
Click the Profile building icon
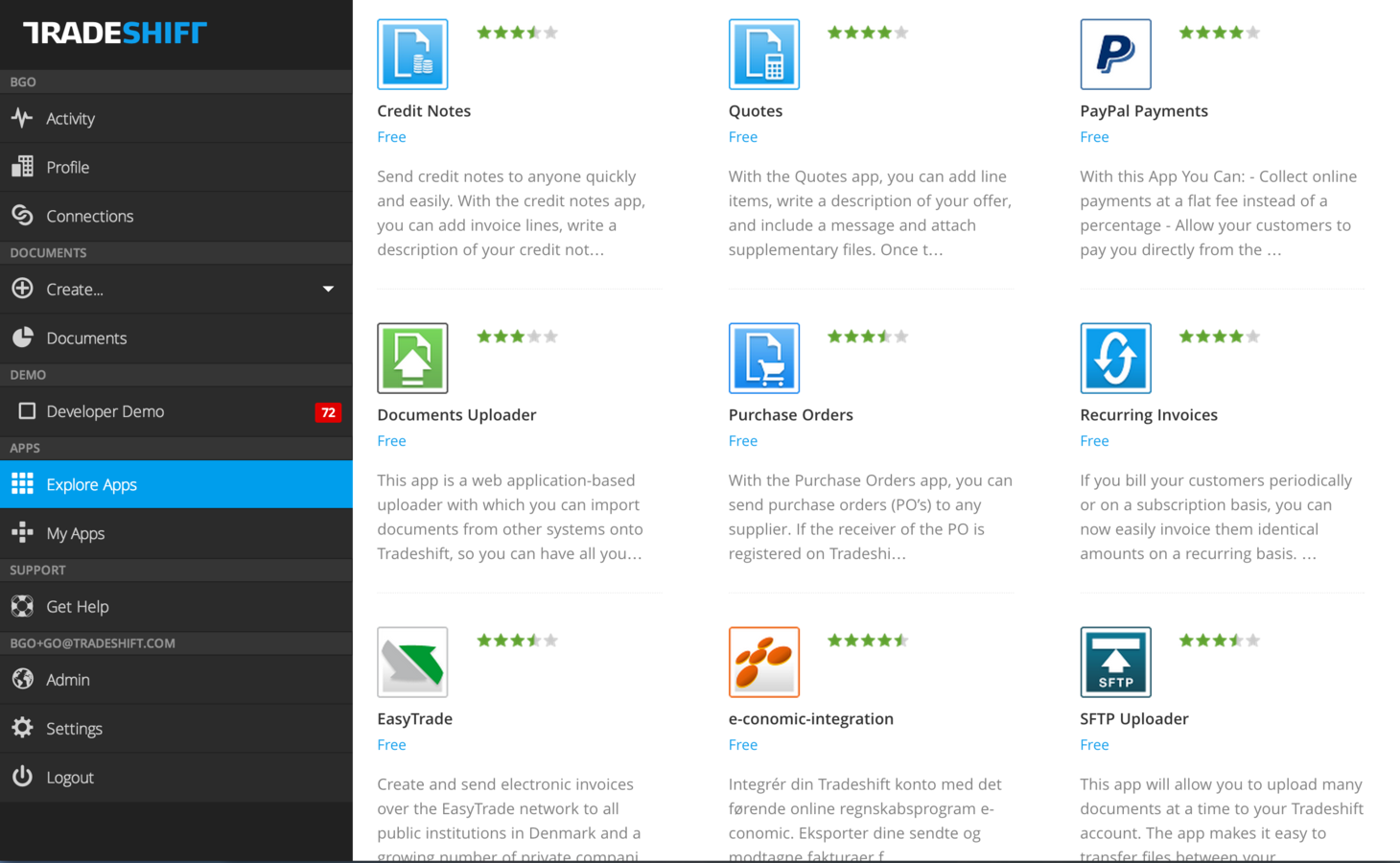22,167
